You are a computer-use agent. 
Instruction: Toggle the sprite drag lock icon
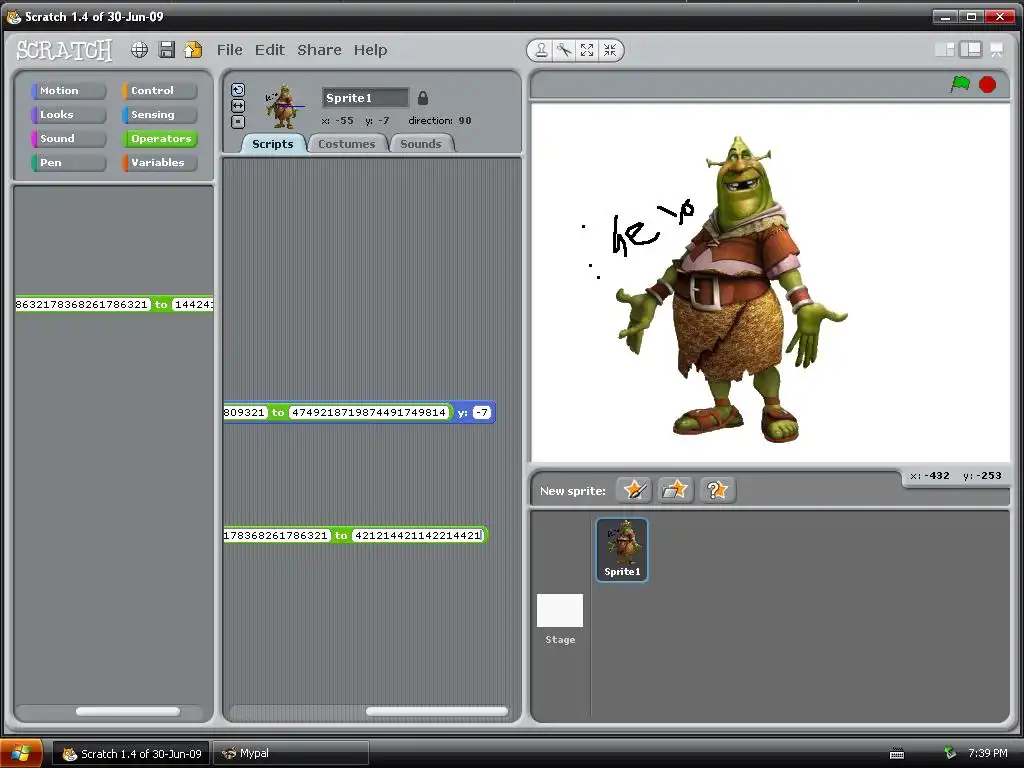click(423, 98)
